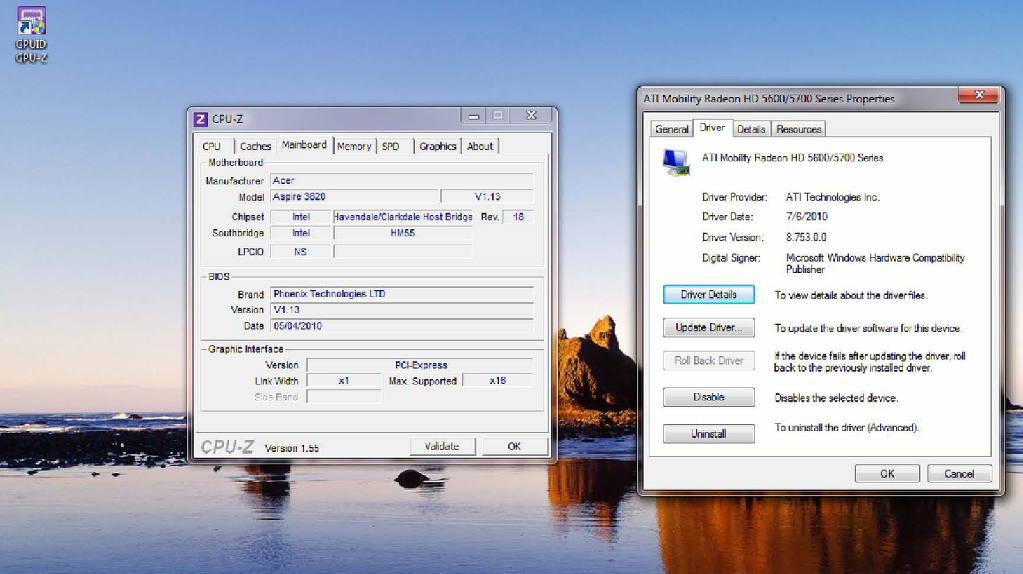Switch to the CPU tab in CPU-Z
The height and width of the screenshot is (574, 1023).
pos(211,146)
